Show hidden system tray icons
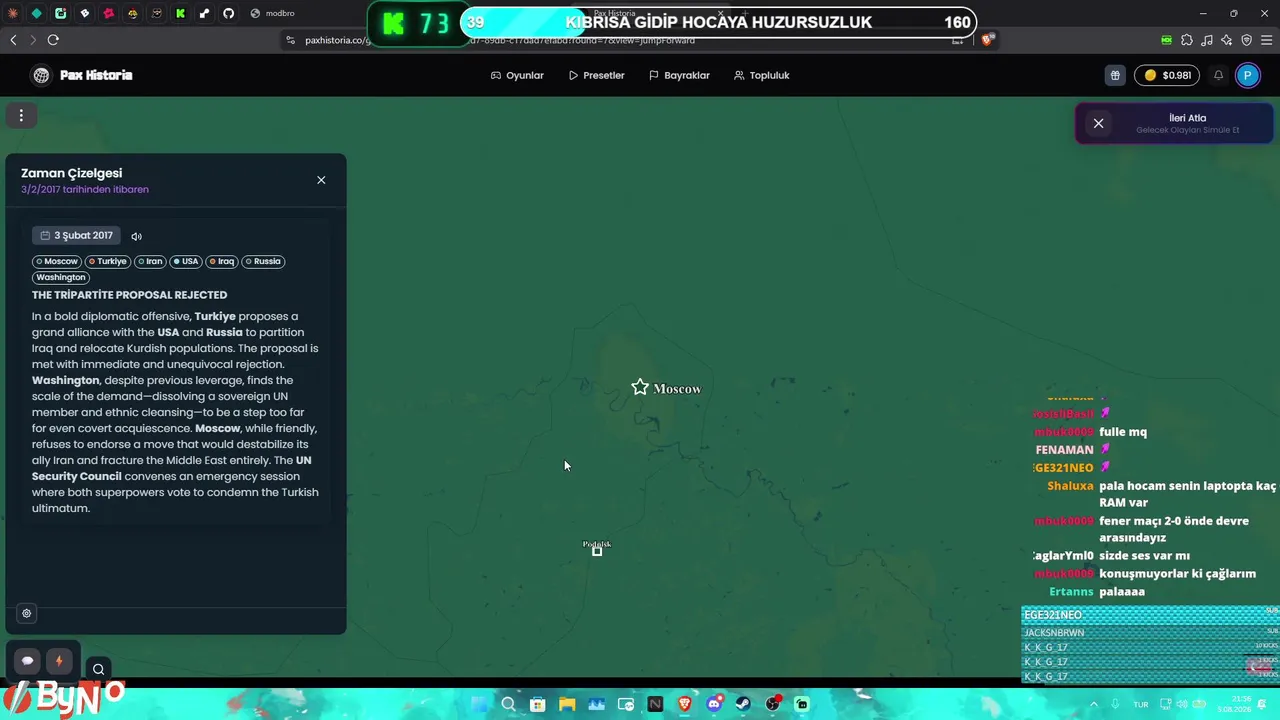This screenshot has width=1280, height=720. point(1093,704)
